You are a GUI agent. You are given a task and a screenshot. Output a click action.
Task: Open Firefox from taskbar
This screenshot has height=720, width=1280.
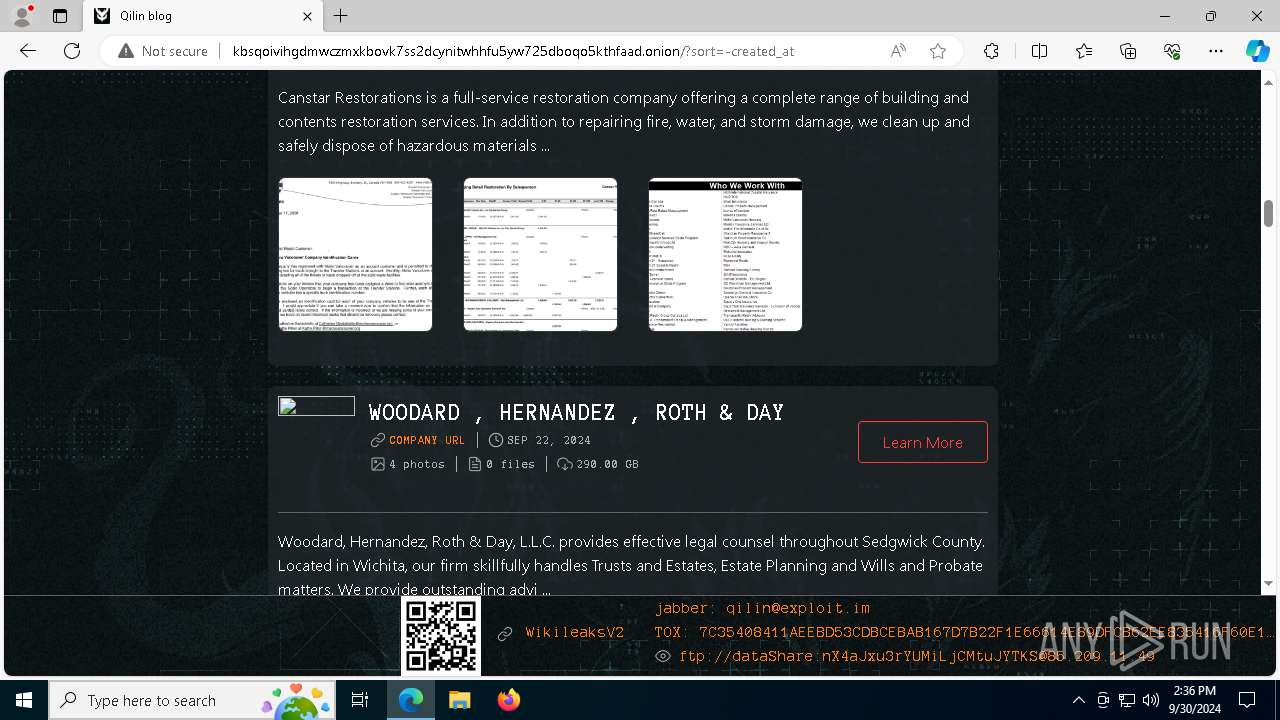coord(509,700)
